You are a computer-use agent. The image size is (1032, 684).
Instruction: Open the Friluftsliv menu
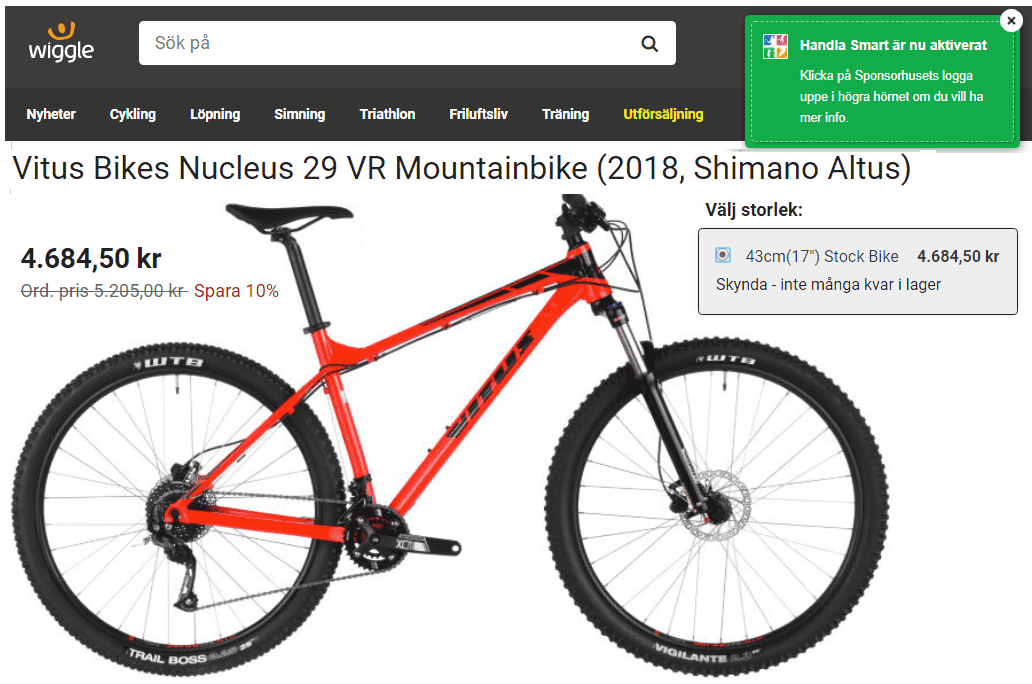pos(478,114)
